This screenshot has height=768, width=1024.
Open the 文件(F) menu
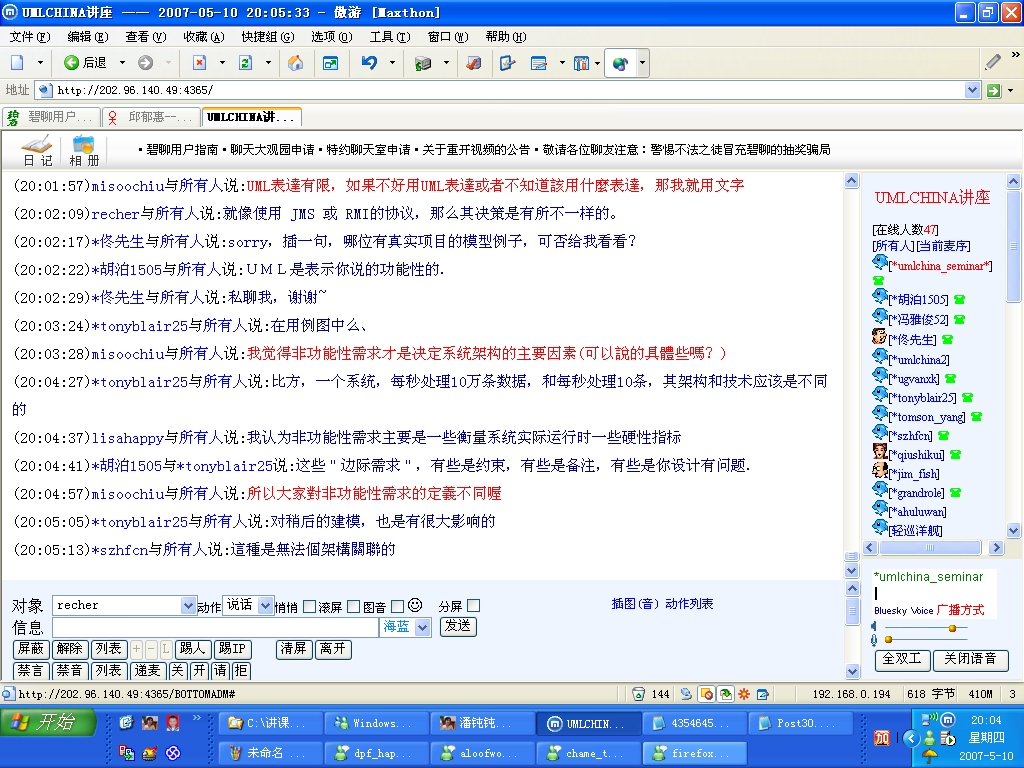(x=29, y=37)
